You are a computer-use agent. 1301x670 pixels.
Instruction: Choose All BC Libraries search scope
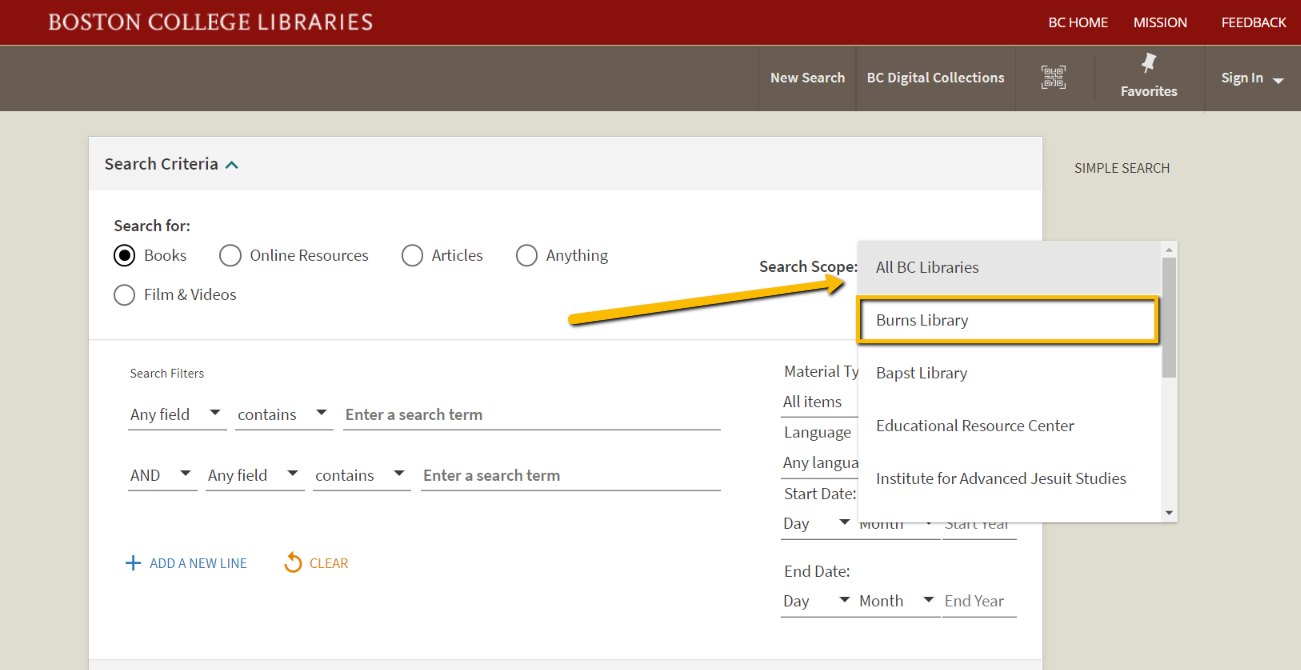coord(1010,268)
